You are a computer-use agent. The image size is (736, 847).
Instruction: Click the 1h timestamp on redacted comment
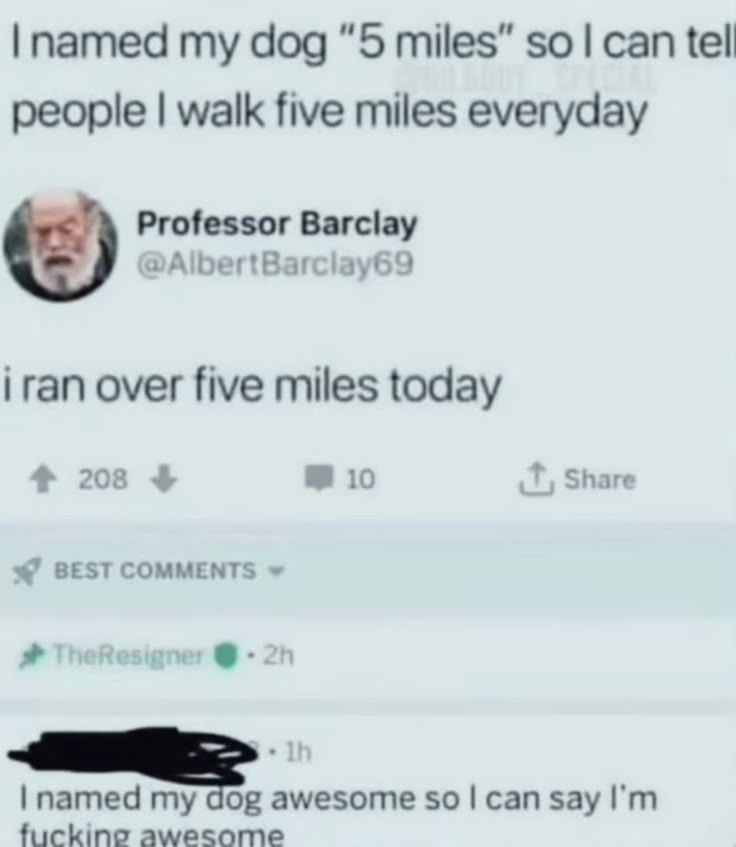tap(298, 751)
